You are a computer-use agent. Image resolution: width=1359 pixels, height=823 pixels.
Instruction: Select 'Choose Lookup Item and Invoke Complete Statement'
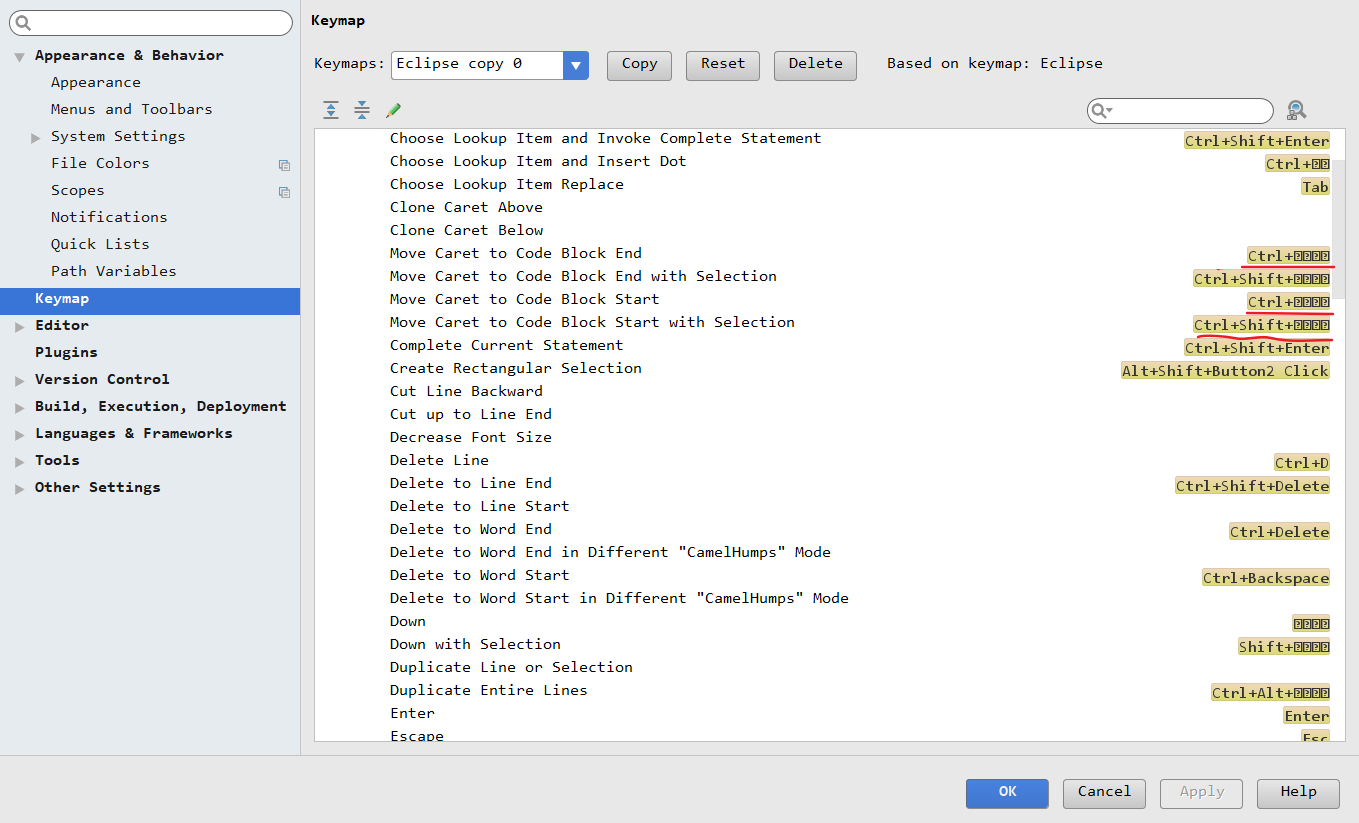pyautogui.click(x=605, y=139)
